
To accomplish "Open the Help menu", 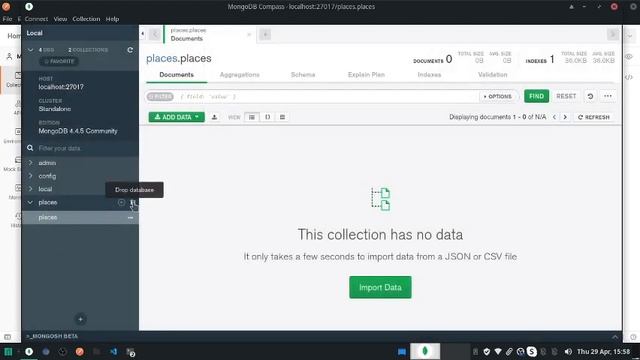I will click(x=112, y=19).
